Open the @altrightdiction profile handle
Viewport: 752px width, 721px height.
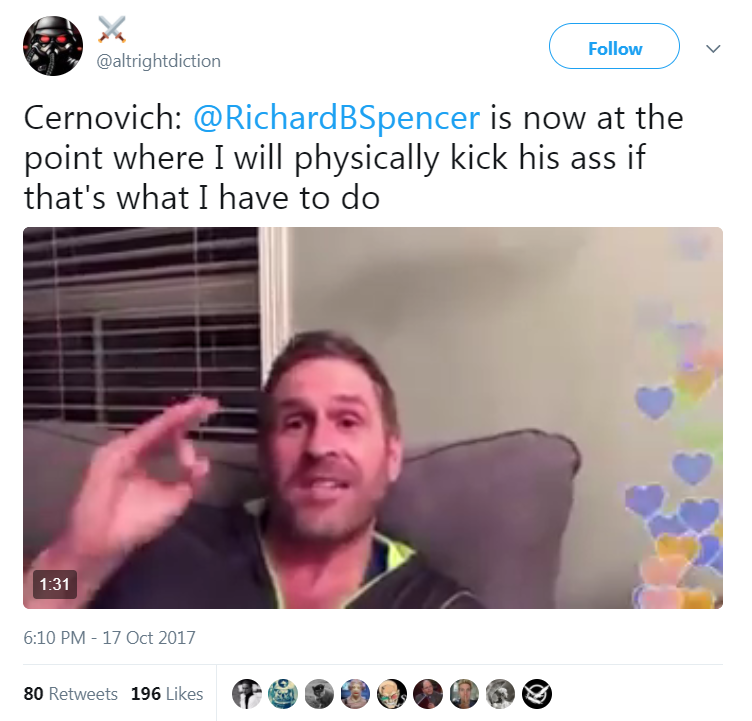159,61
